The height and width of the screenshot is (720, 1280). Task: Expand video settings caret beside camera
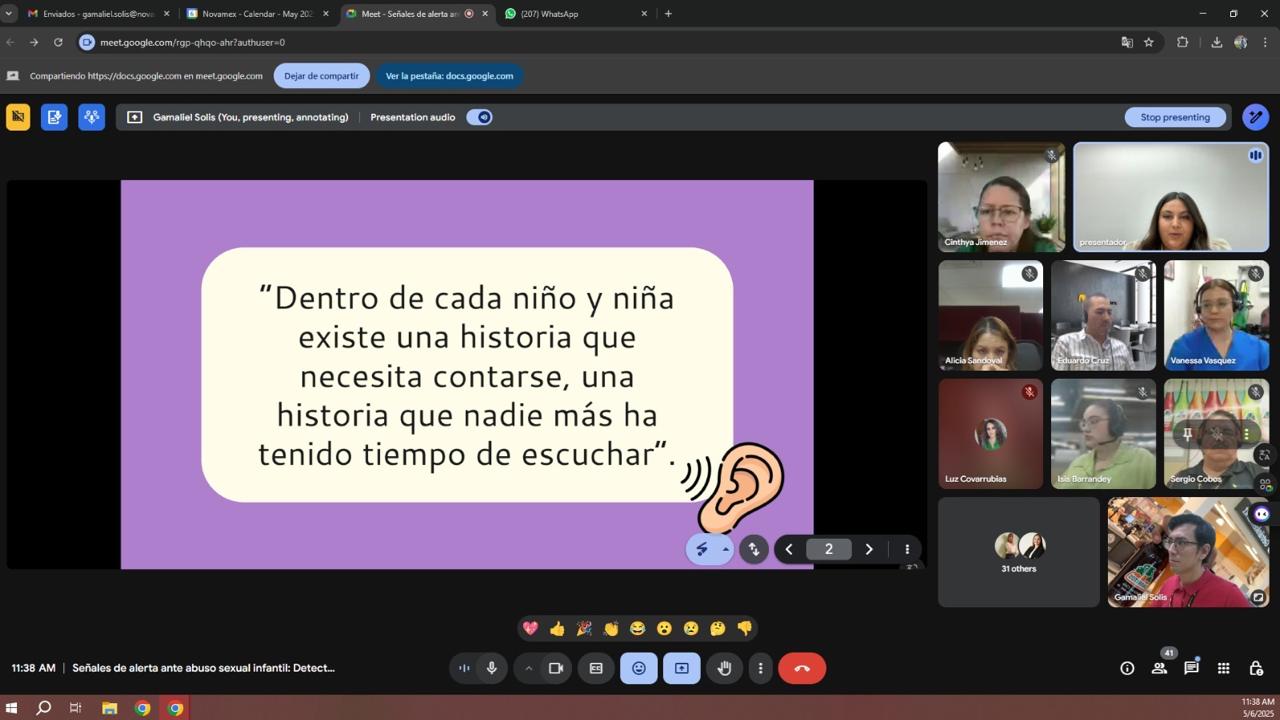[529, 668]
